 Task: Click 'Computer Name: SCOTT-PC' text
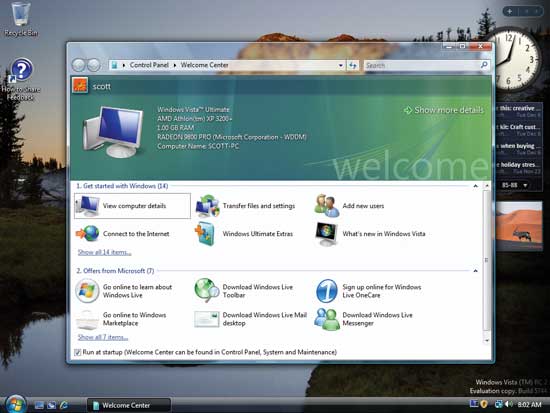click(x=198, y=146)
